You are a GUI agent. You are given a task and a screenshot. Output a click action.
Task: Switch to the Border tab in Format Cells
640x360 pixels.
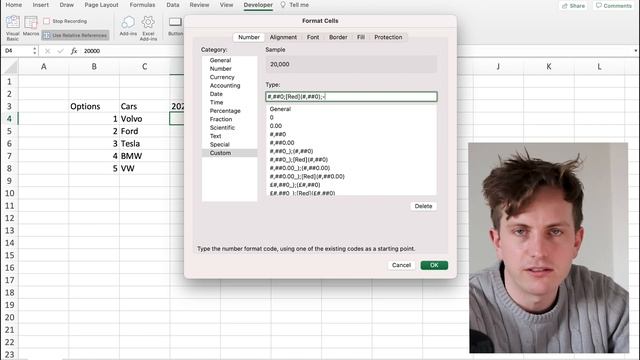(338, 37)
